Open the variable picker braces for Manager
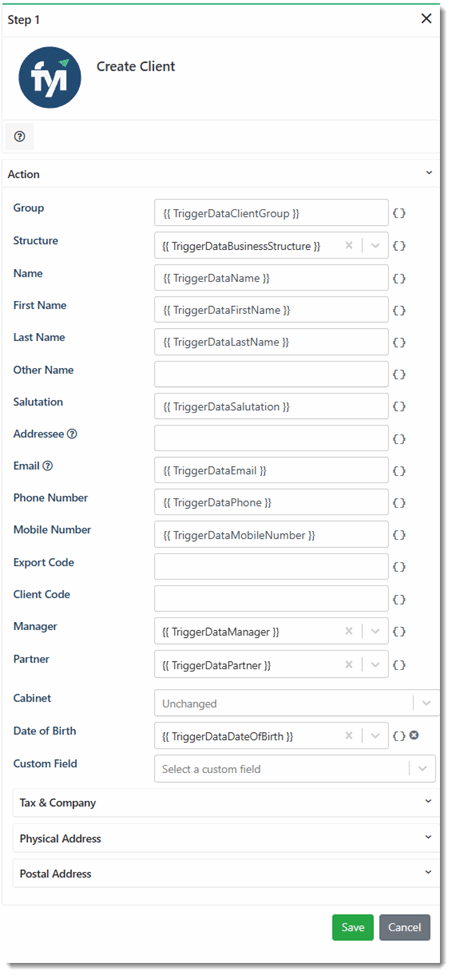The width and height of the screenshot is (452, 976). pos(400,632)
